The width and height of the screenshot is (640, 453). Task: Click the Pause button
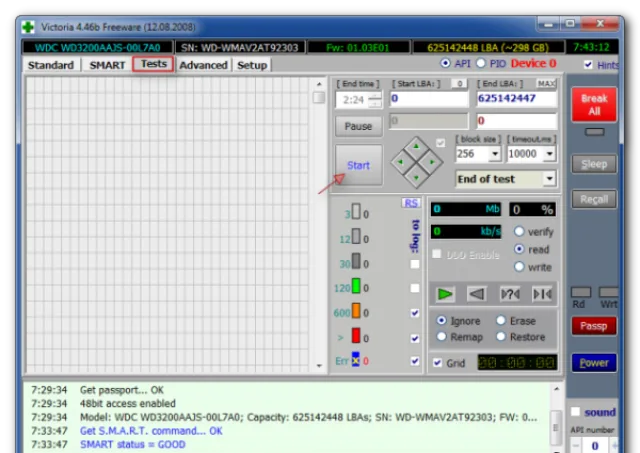click(x=358, y=126)
